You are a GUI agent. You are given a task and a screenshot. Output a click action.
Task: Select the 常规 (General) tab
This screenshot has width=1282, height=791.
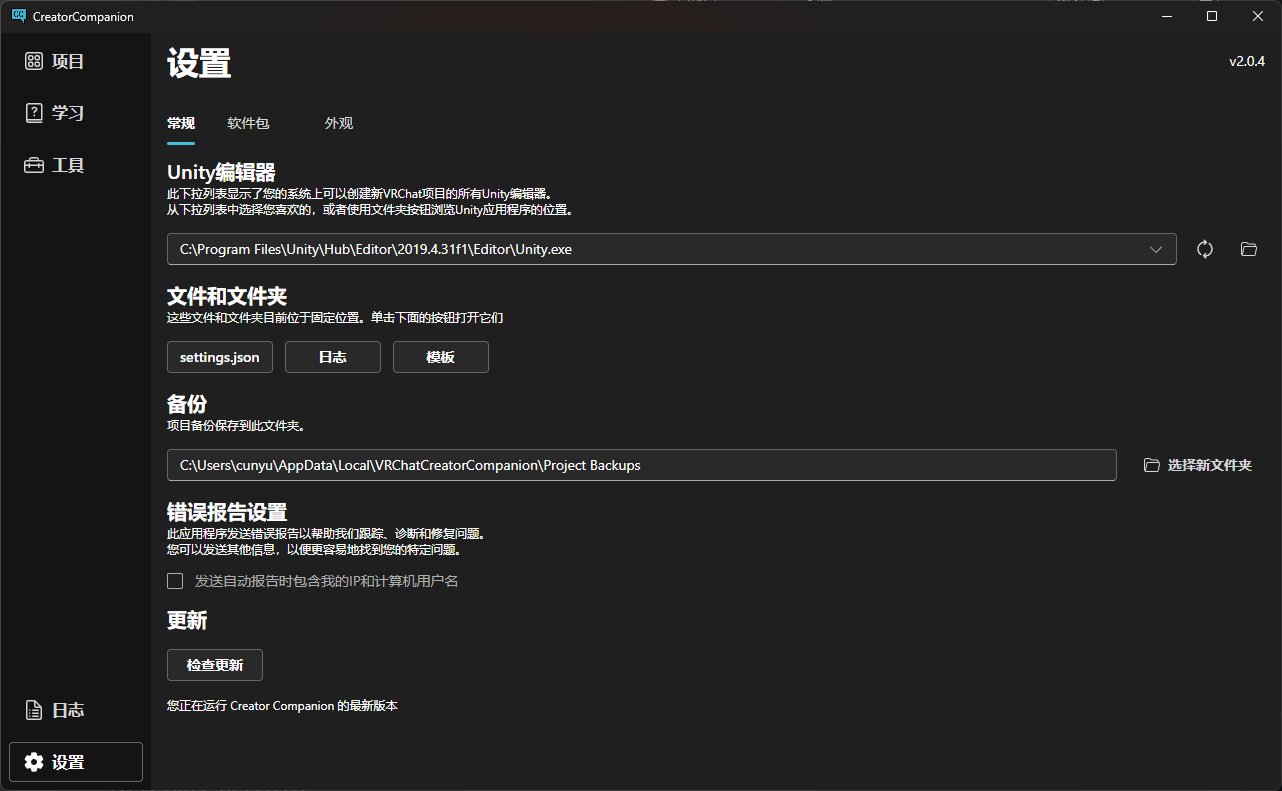click(x=181, y=124)
